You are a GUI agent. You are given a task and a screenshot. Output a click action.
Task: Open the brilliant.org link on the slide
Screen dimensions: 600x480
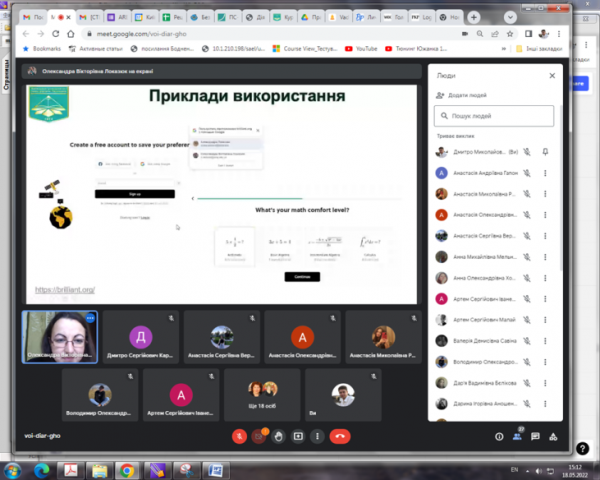65,290
